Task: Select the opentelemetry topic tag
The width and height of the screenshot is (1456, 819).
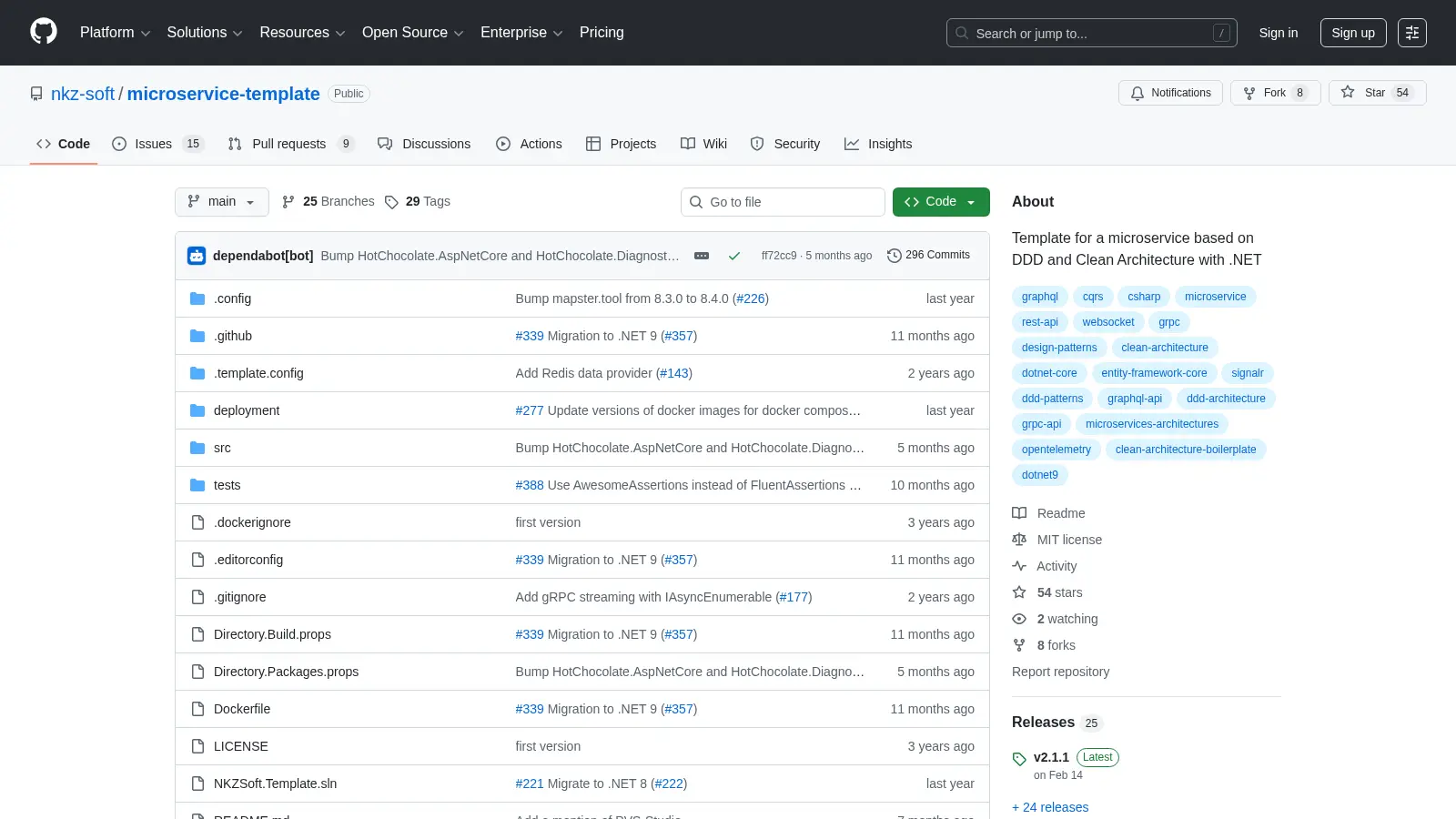Action: pyautogui.click(x=1057, y=450)
